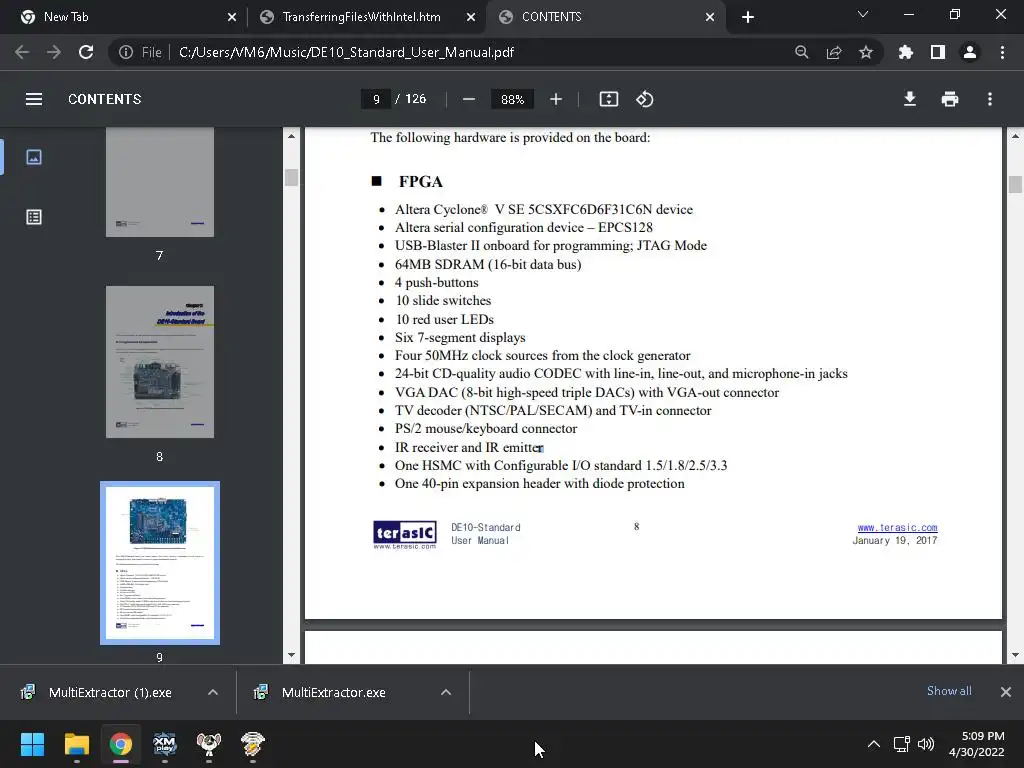Open the Chrome extensions puzzle icon
Viewport: 1024px width, 768px height.
tap(906, 52)
